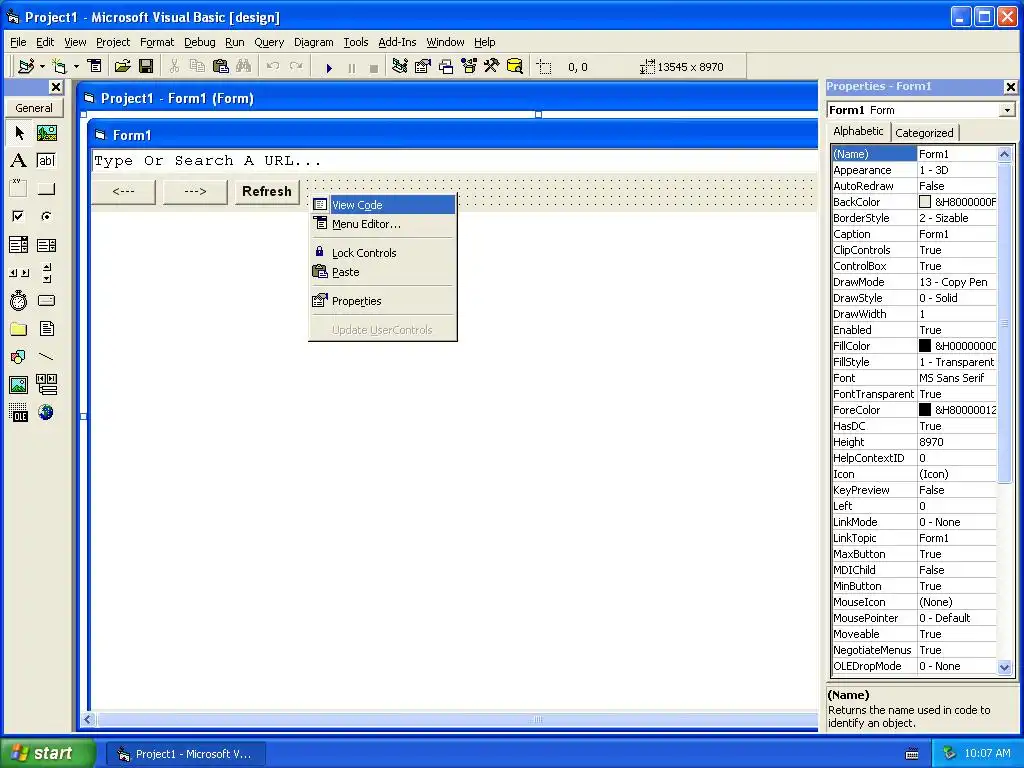The image size is (1024, 768).
Task: Open the Project menu
Action: (x=113, y=42)
